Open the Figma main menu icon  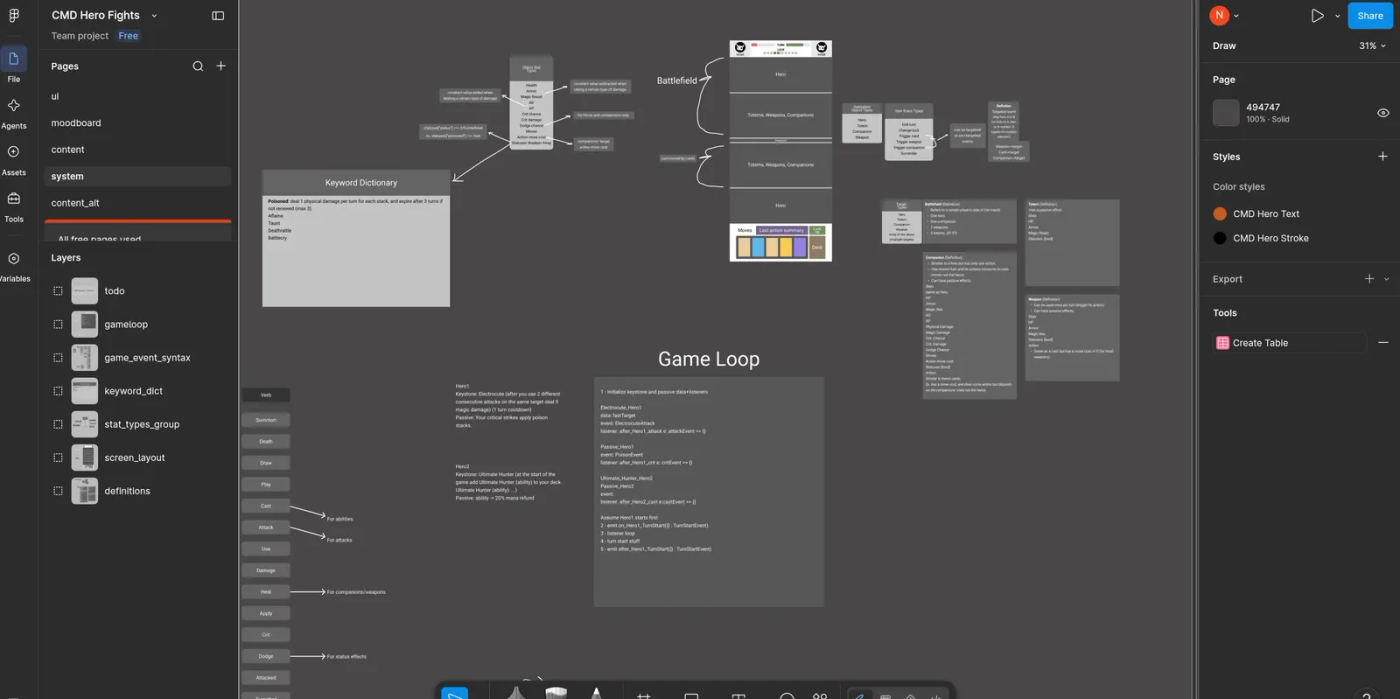pos(14,15)
